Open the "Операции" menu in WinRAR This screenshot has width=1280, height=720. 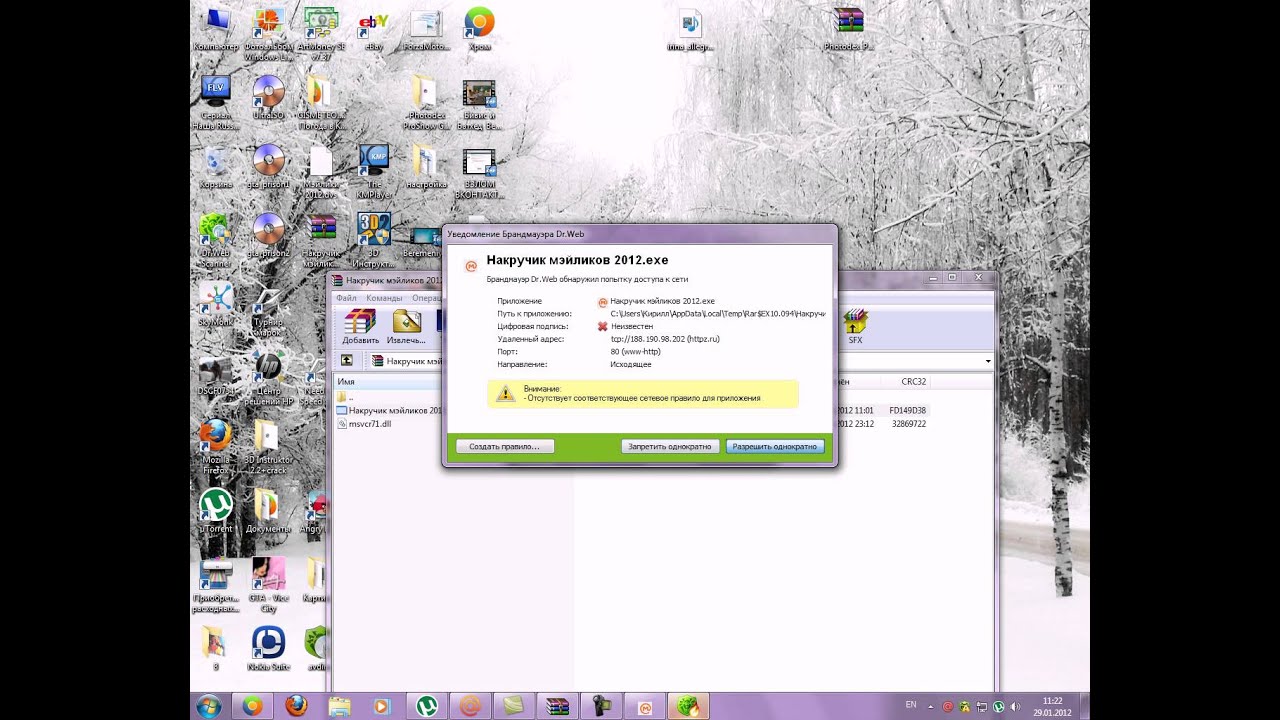[x=426, y=298]
